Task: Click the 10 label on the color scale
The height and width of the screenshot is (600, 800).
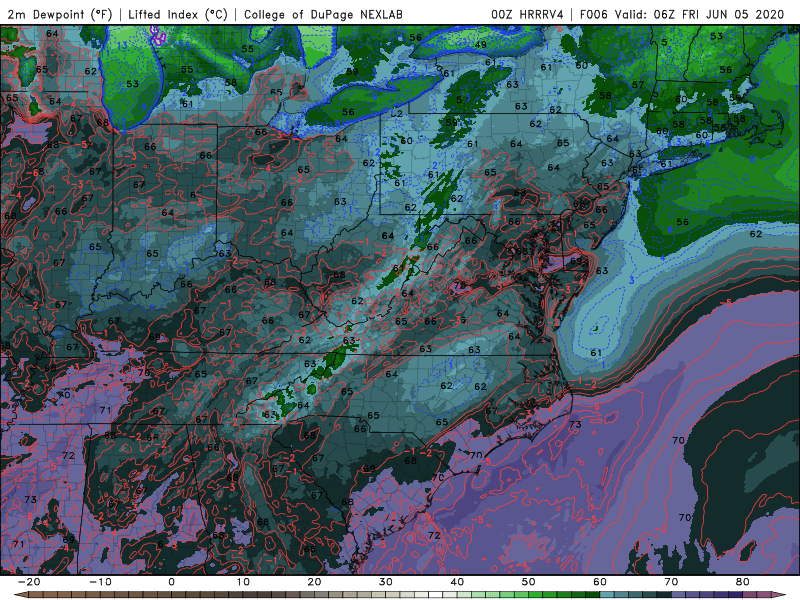Action: pos(243,582)
